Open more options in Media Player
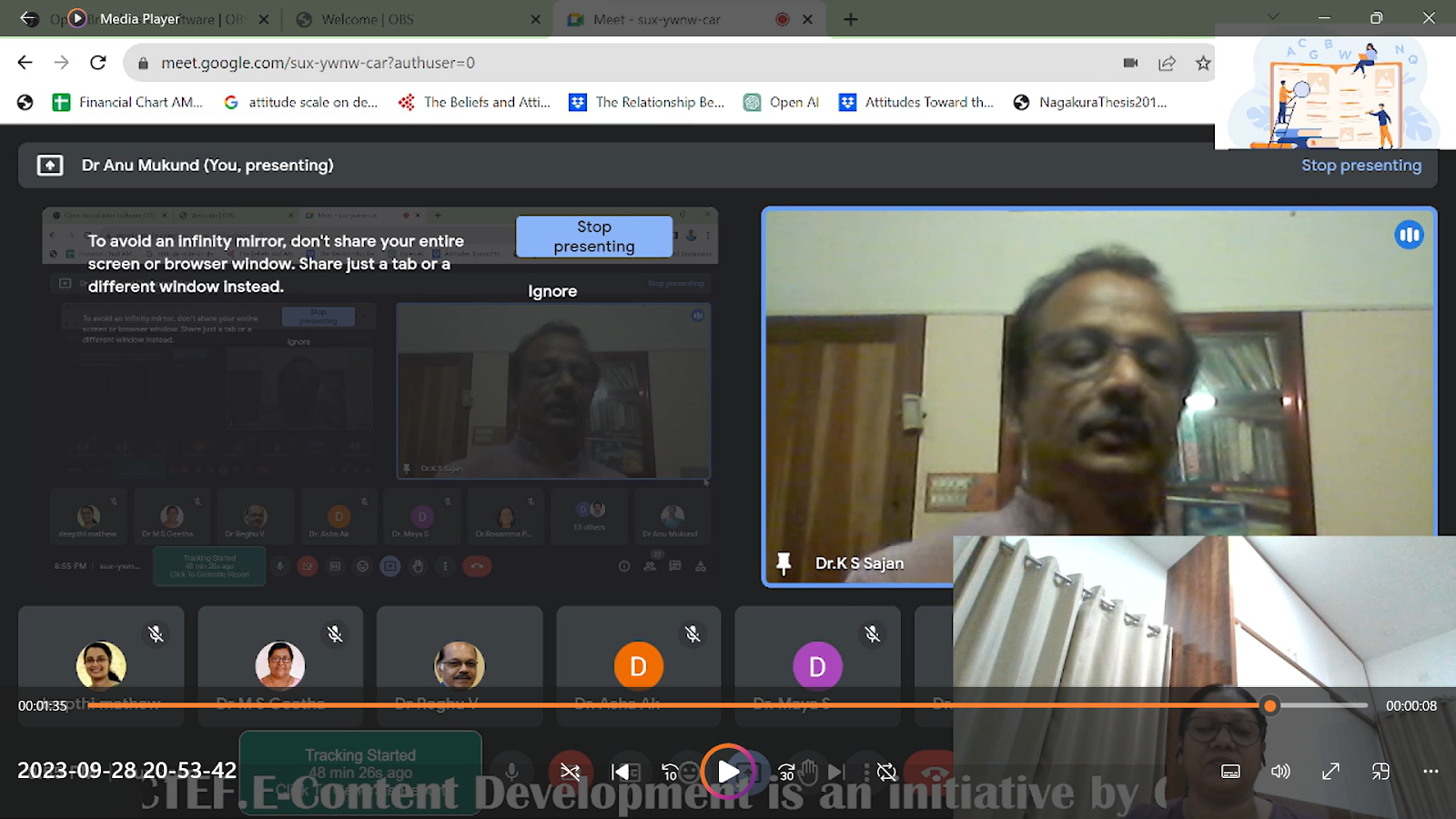1456x819 pixels. coord(1431,772)
